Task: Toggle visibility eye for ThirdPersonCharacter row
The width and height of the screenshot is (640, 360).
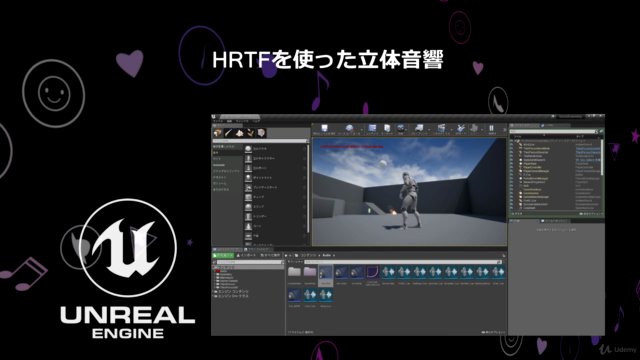Action: coord(511,152)
